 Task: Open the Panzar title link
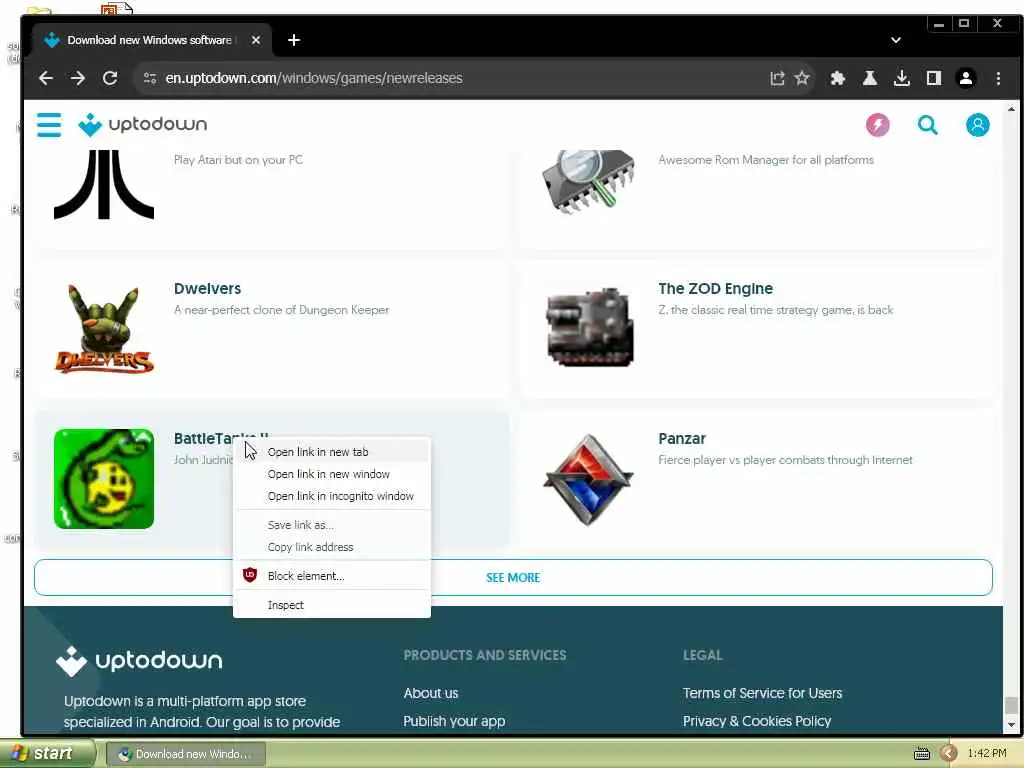(x=682, y=439)
